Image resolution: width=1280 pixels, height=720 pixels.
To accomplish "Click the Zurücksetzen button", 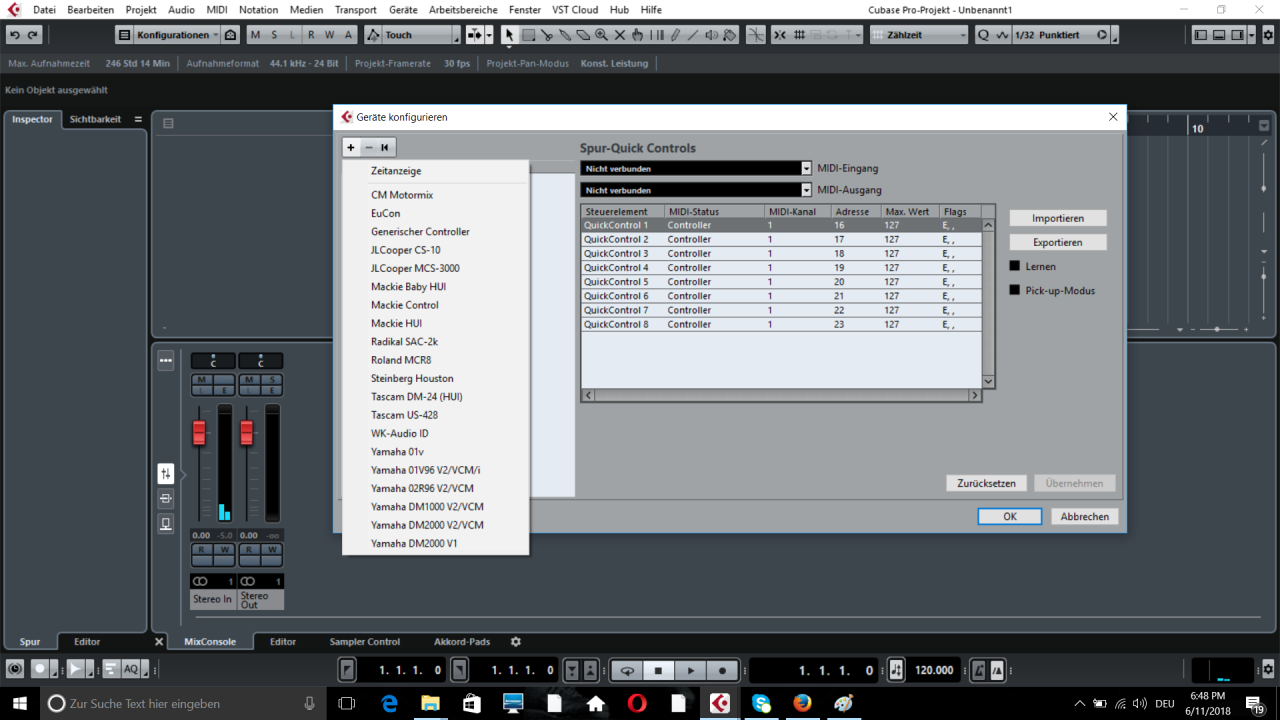I will pyautogui.click(x=986, y=483).
